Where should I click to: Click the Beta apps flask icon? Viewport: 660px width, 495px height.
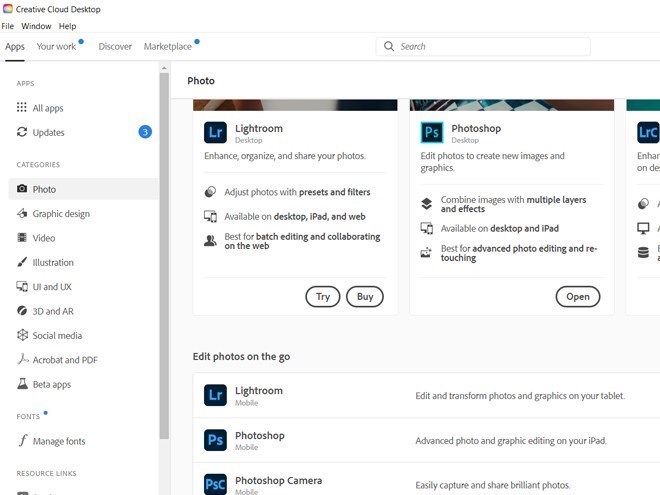(x=22, y=383)
